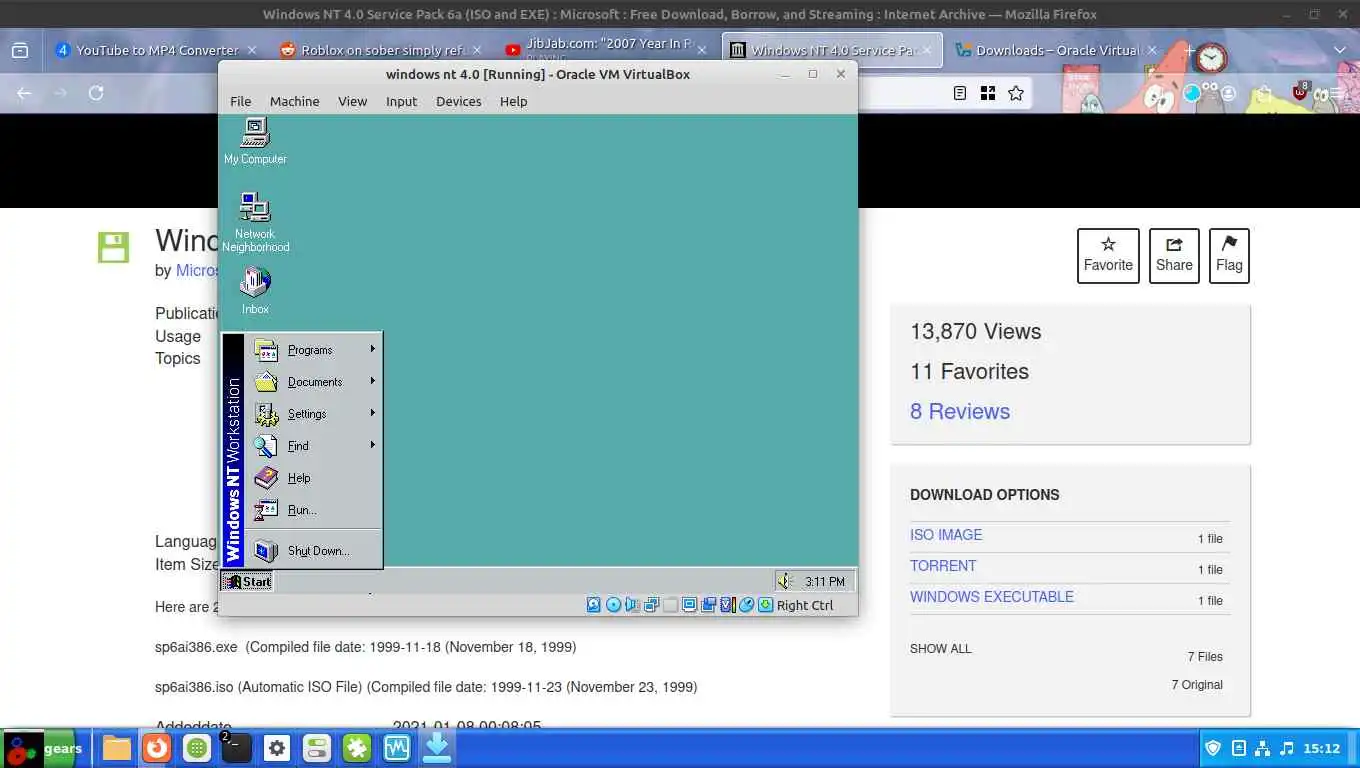Image resolution: width=1360 pixels, height=768 pixels.
Task: Click VirtualBox keyboard capture arrow icon
Action: (766, 605)
